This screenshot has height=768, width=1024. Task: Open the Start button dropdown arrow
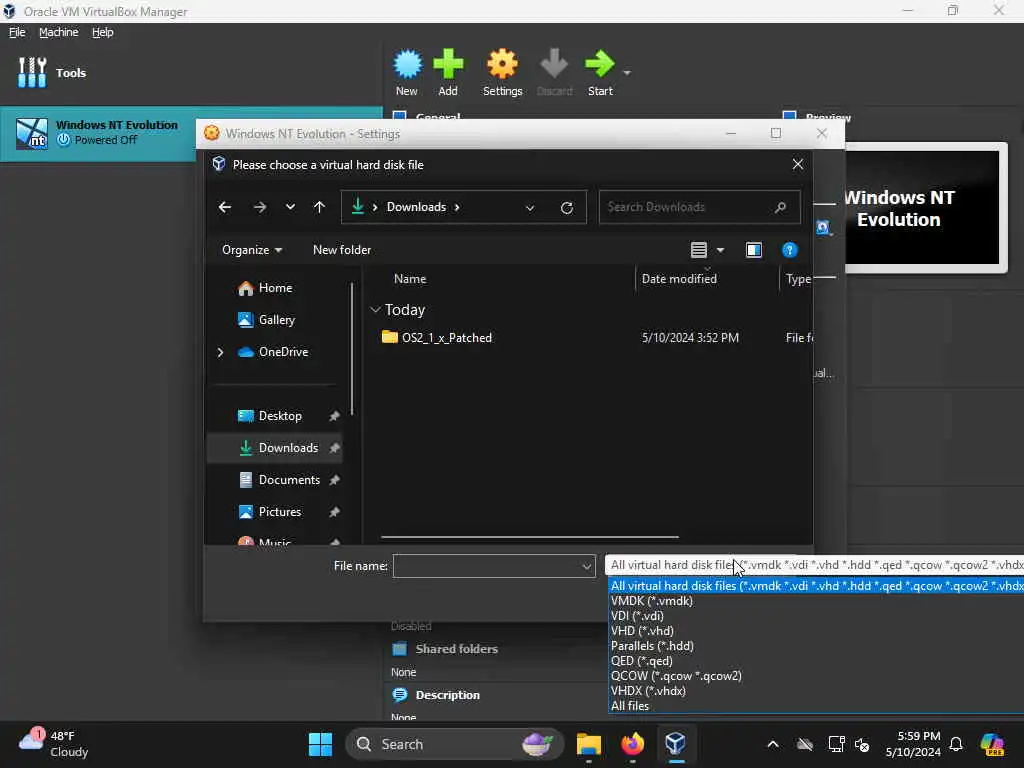pos(627,72)
